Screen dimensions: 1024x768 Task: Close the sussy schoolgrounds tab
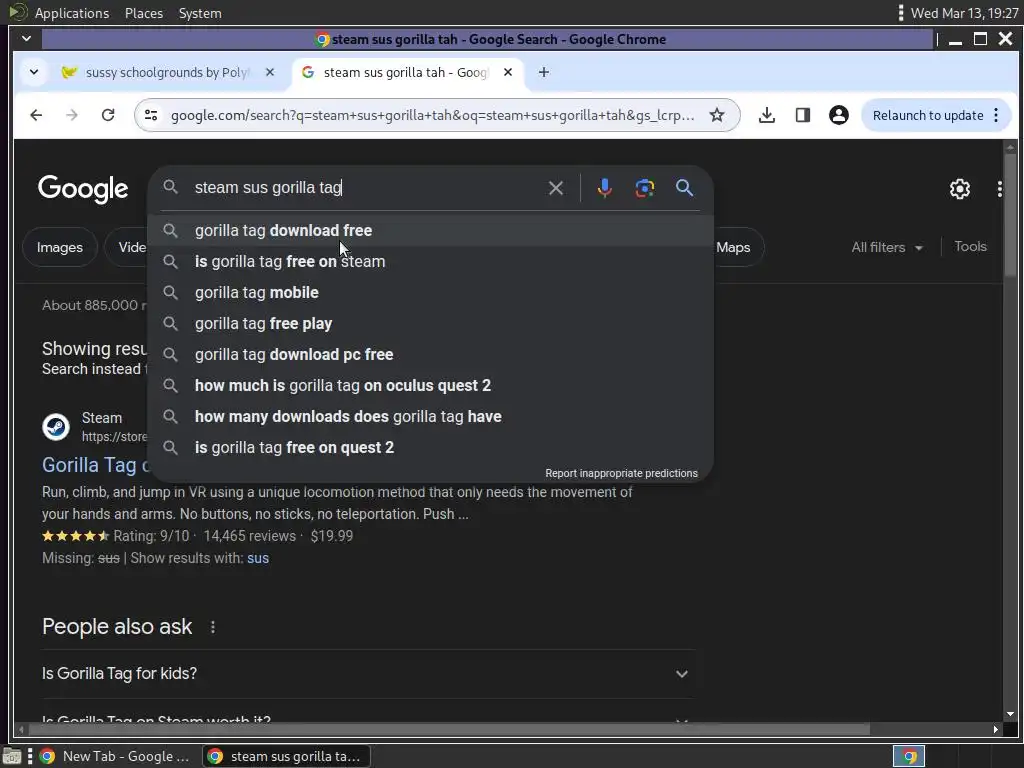(x=270, y=72)
